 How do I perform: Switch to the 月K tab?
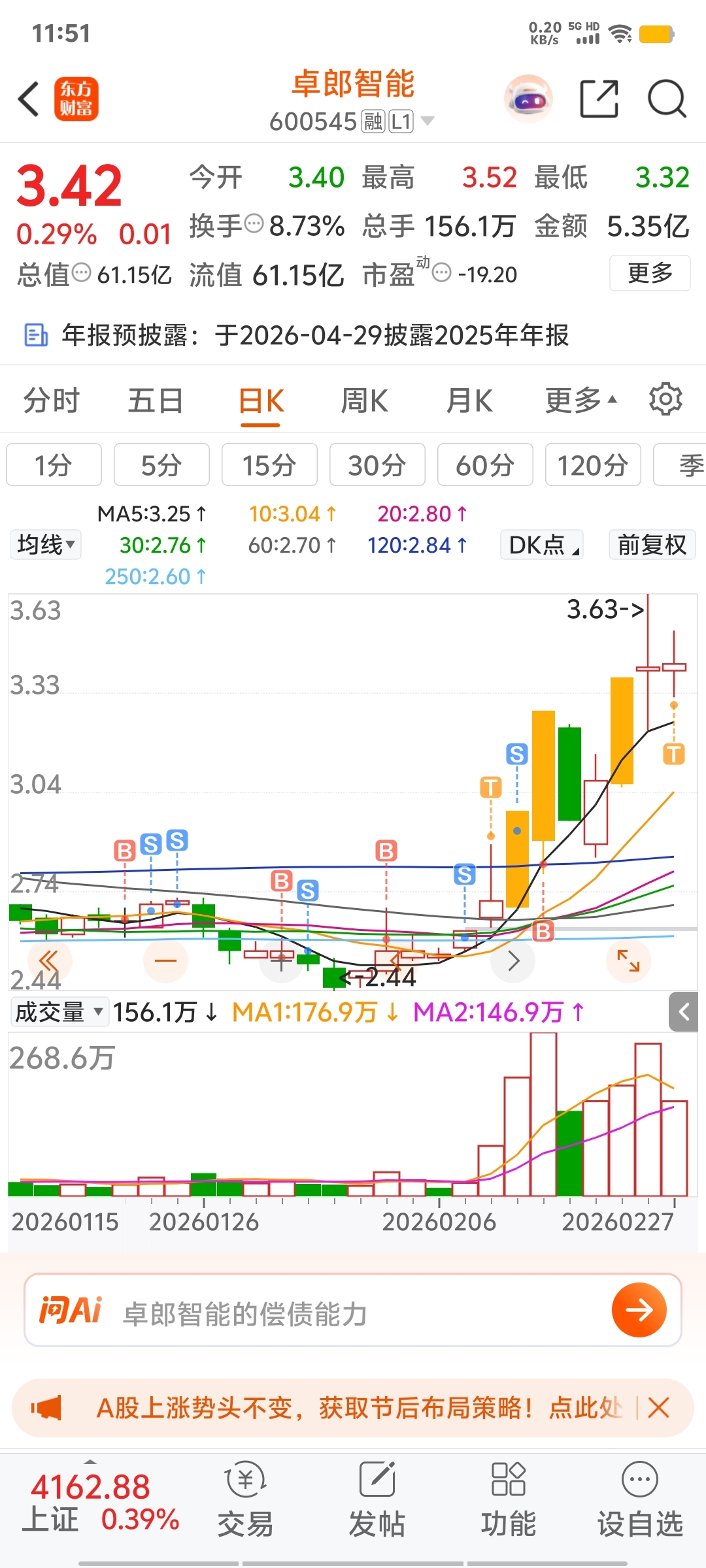(469, 400)
